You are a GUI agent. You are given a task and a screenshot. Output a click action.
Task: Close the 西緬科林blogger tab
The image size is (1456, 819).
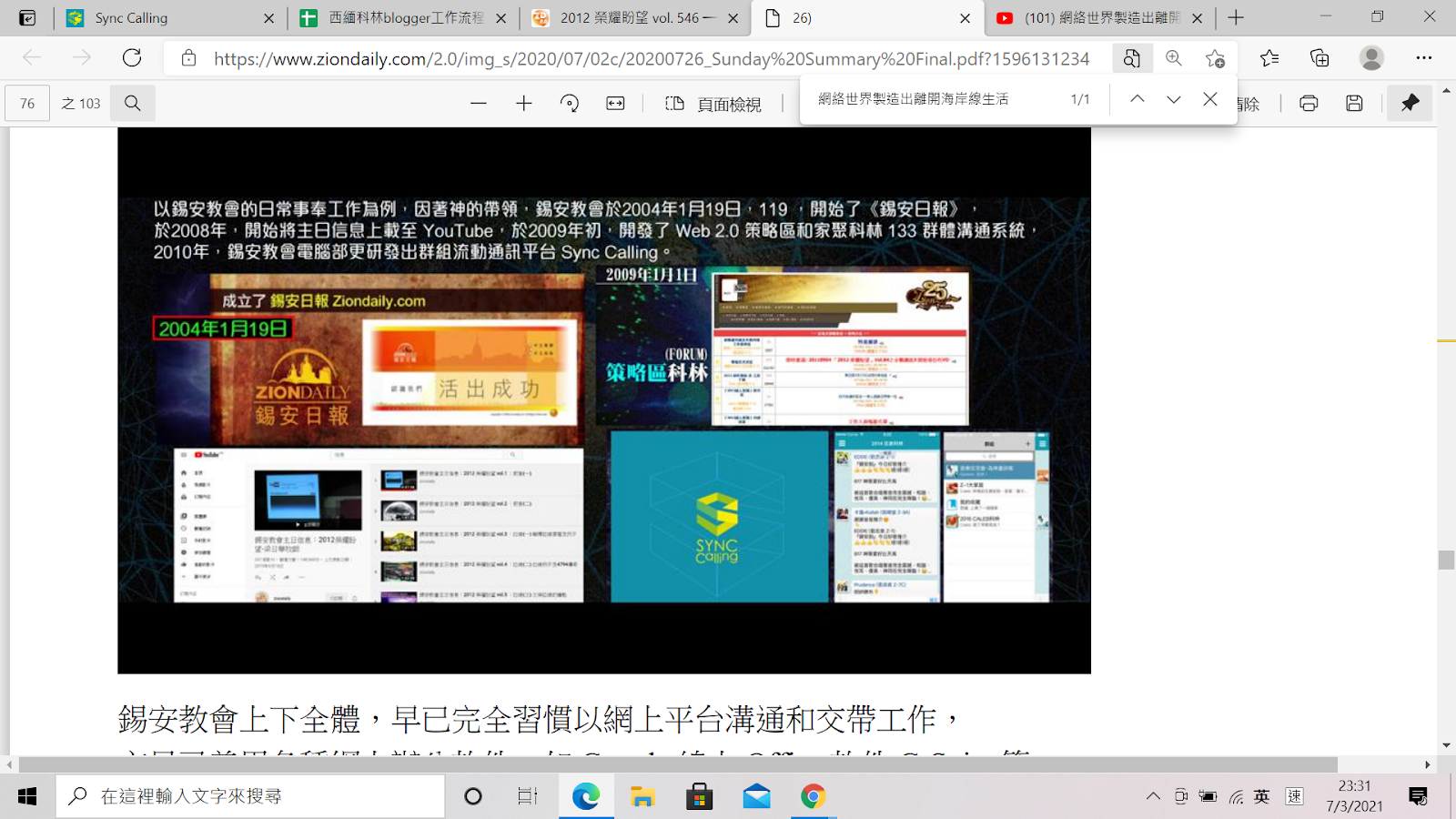coord(500,18)
